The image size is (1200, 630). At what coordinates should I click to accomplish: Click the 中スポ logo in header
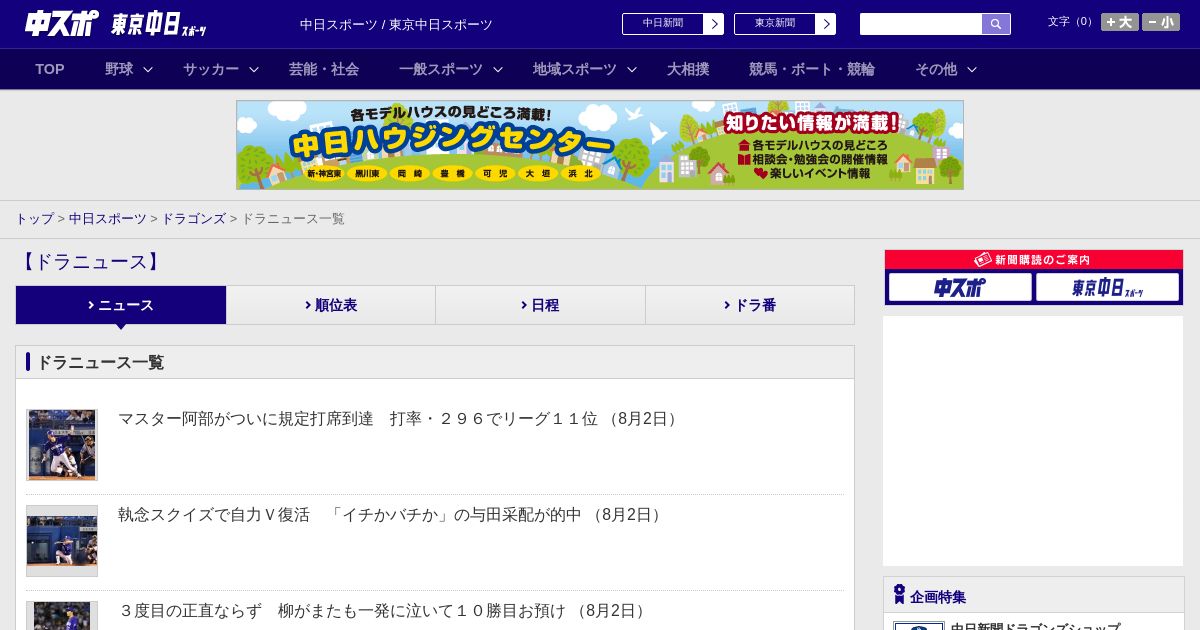(x=61, y=23)
